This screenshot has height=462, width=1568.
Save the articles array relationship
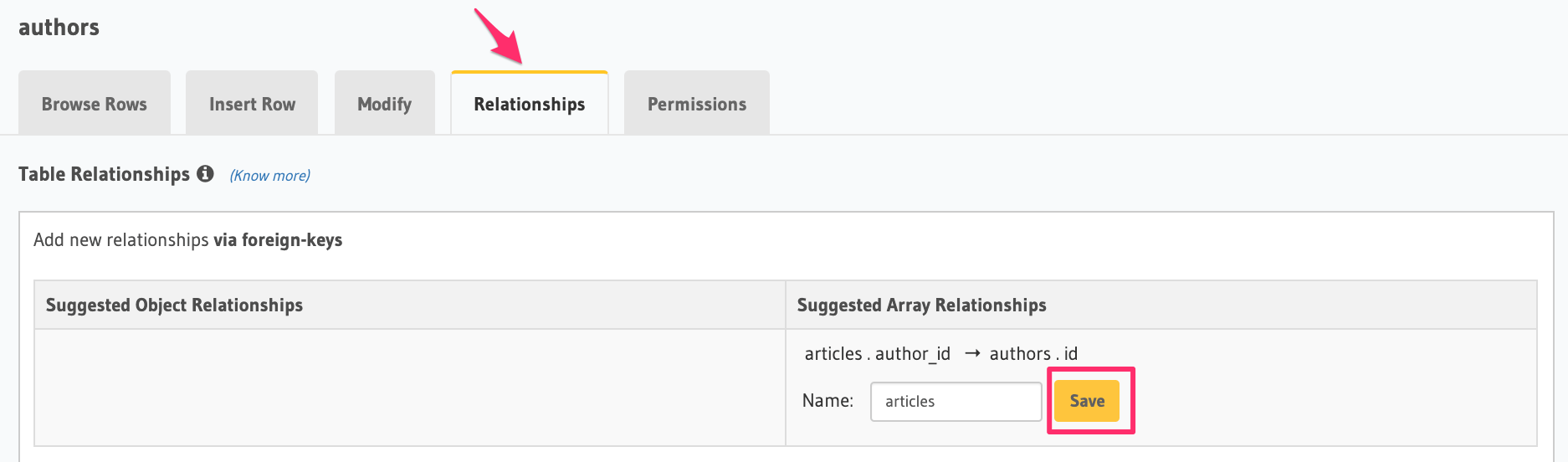[x=1086, y=401]
